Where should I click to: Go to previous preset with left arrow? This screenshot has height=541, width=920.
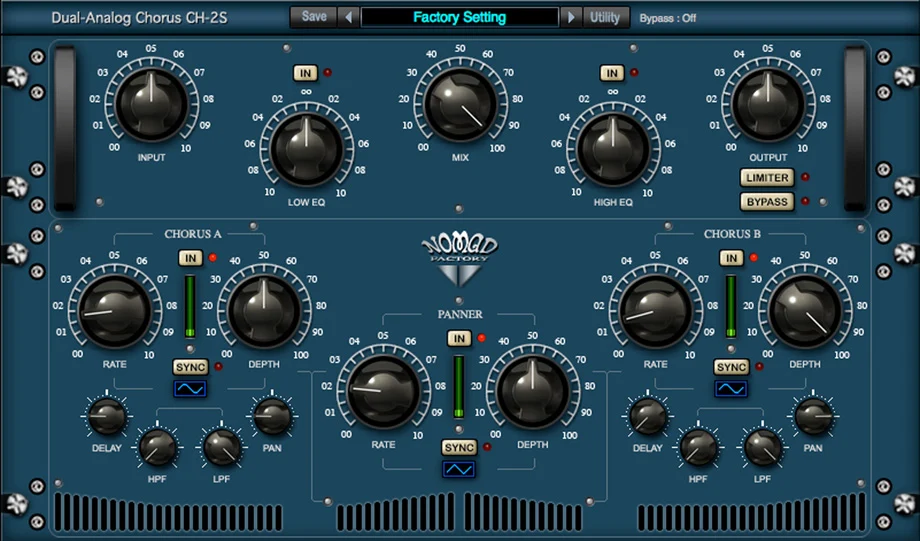tap(349, 18)
